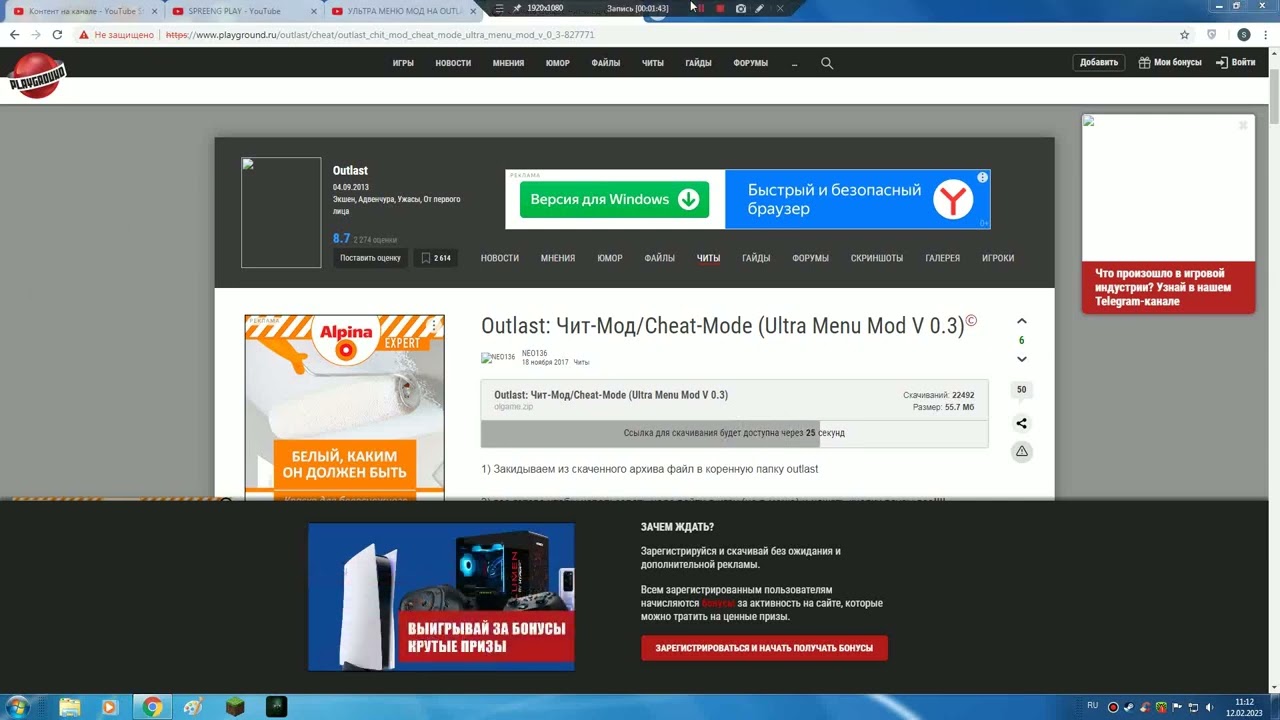Click the download countdown progress bar
Image resolution: width=1280 pixels, height=720 pixels.
coord(734,433)
